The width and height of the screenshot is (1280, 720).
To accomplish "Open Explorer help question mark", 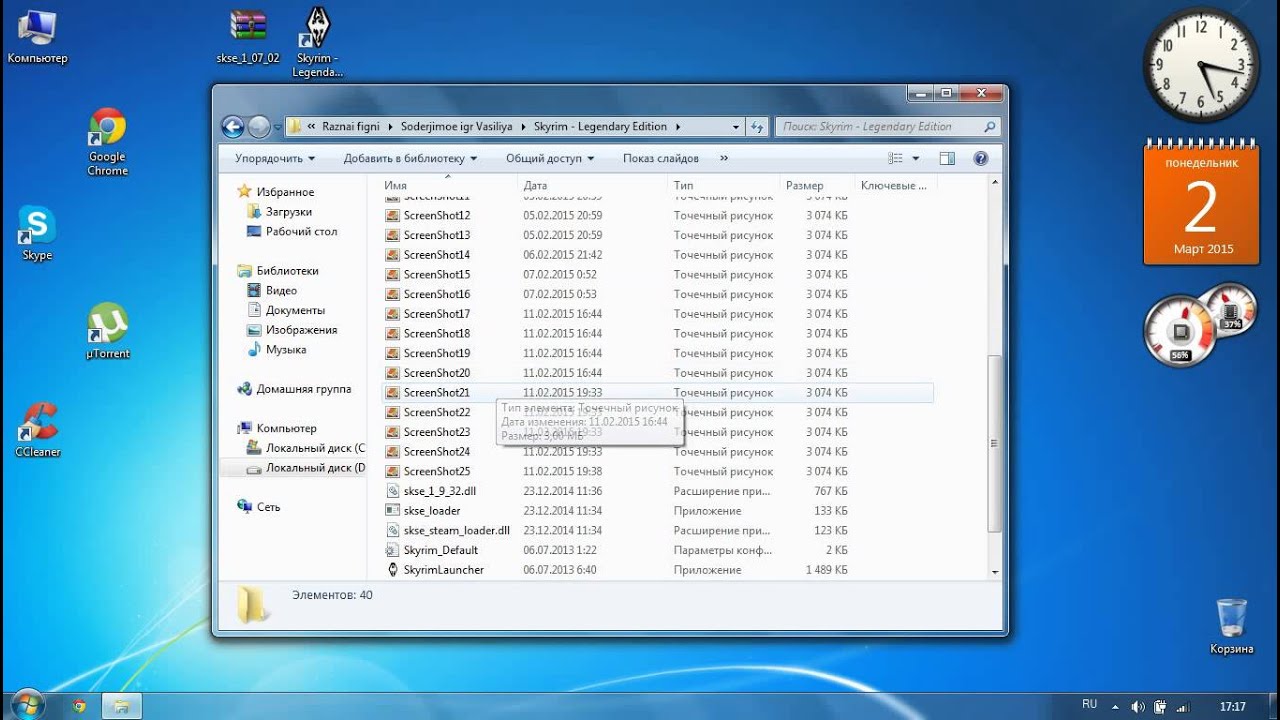I will pyautogui.click(x=981, y=158).
